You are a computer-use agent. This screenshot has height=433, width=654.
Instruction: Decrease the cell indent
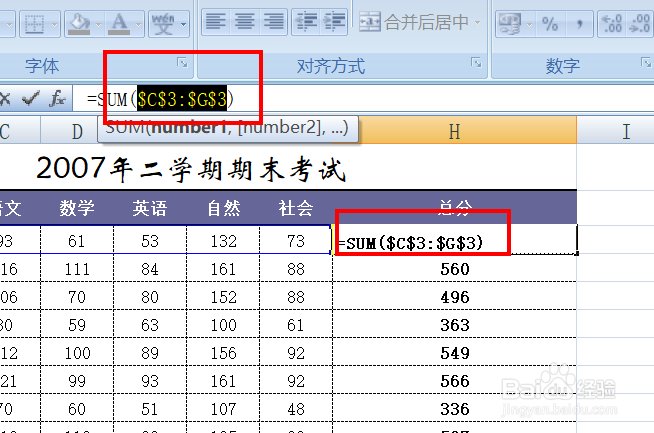point(306,21)
